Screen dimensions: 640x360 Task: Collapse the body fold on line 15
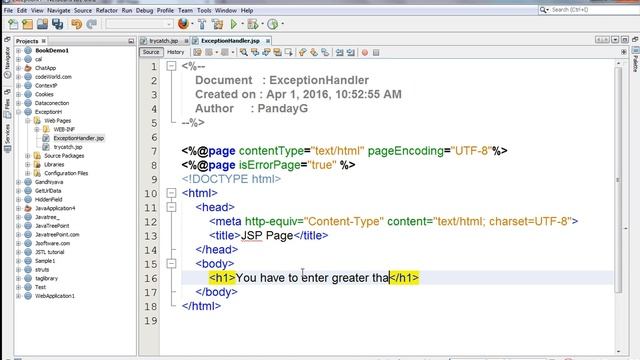coord(171,264)
